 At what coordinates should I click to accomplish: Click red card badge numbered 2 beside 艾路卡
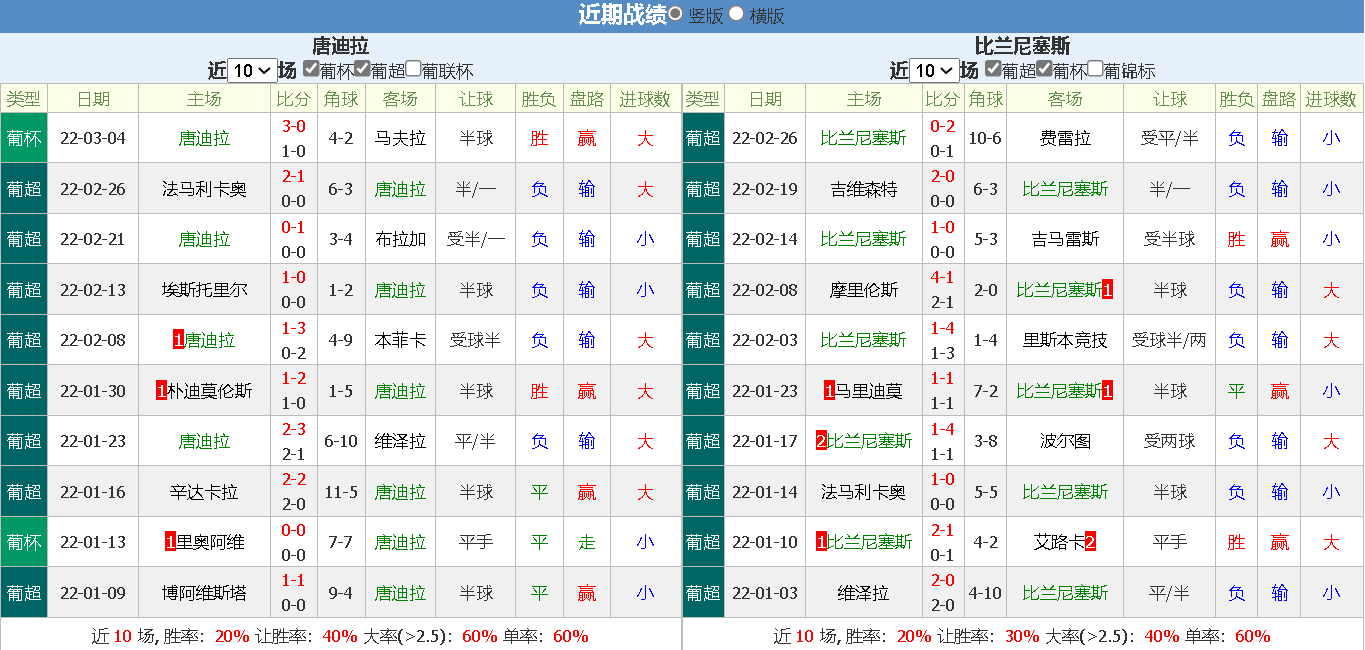click(1090, 542)
